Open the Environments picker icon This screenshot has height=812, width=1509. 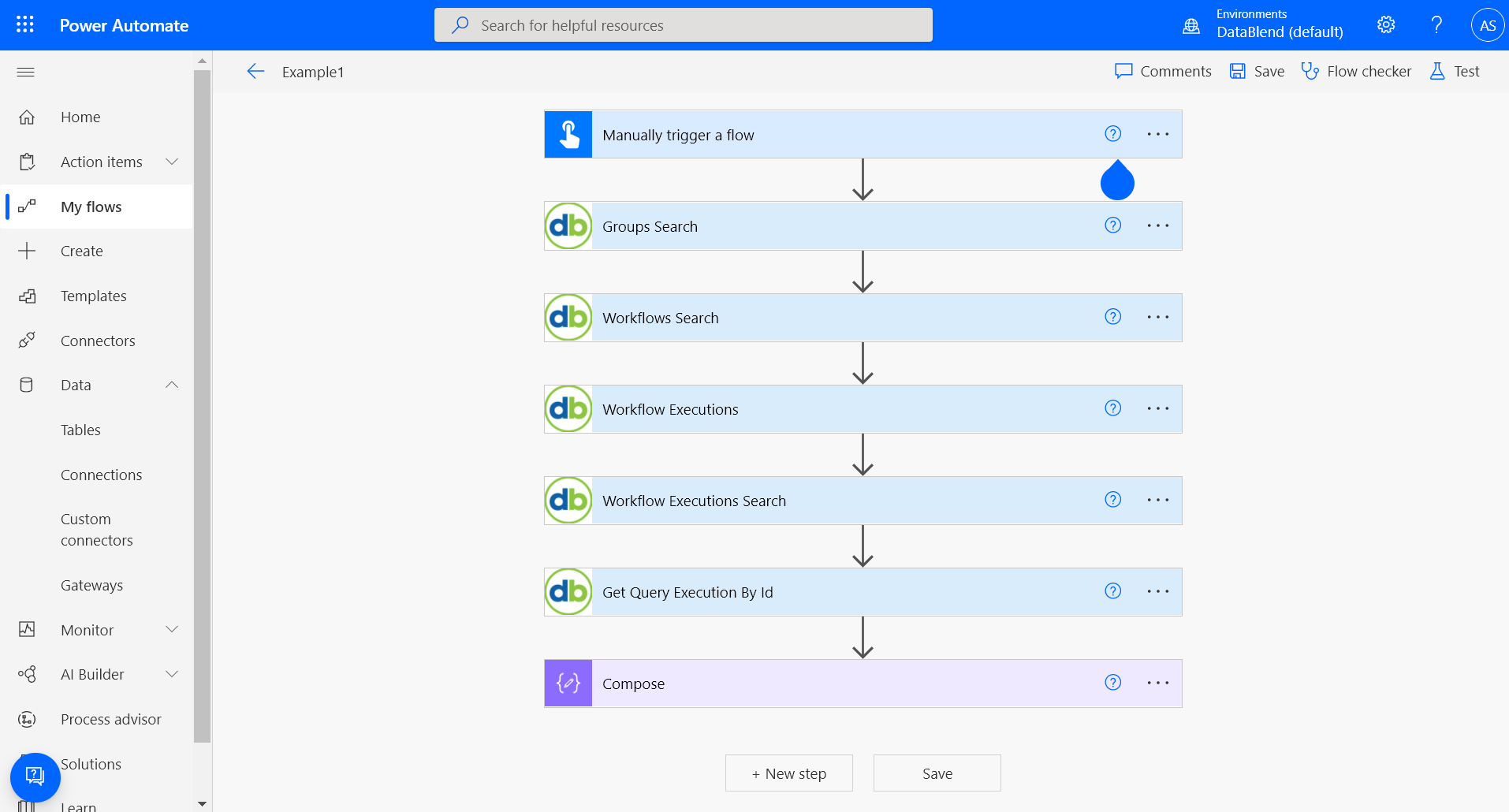click(1190, 24)
